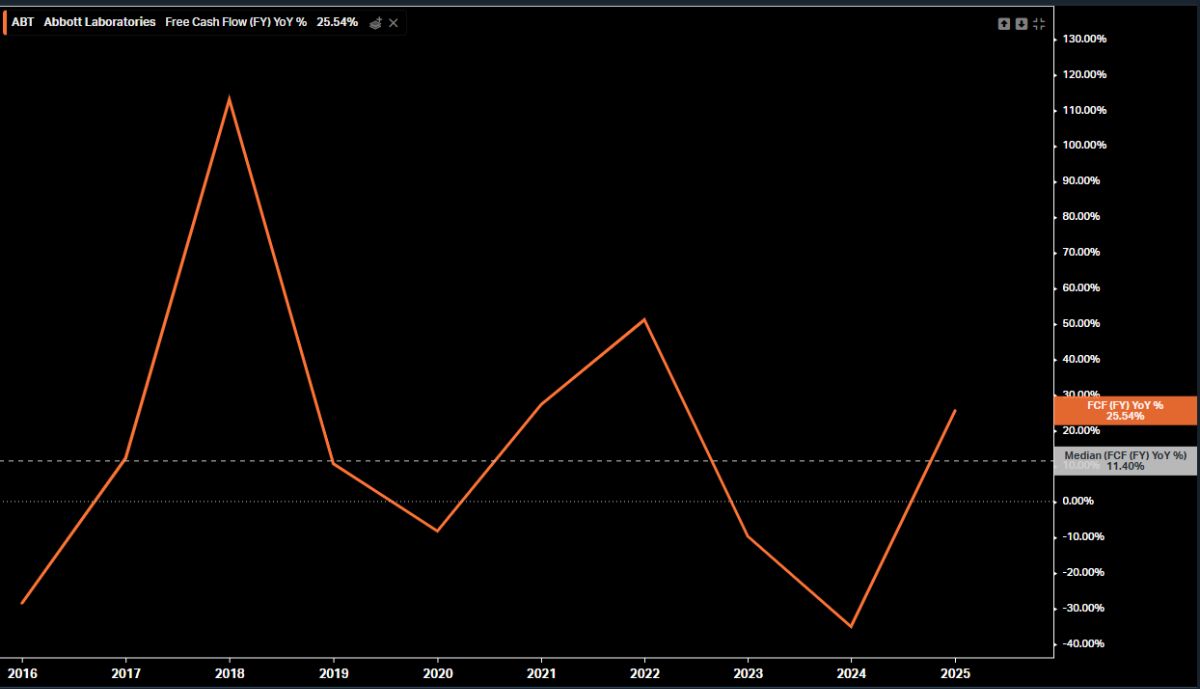Click the orange FCF (FY) YoY % axis tag

click(1125, 410)
